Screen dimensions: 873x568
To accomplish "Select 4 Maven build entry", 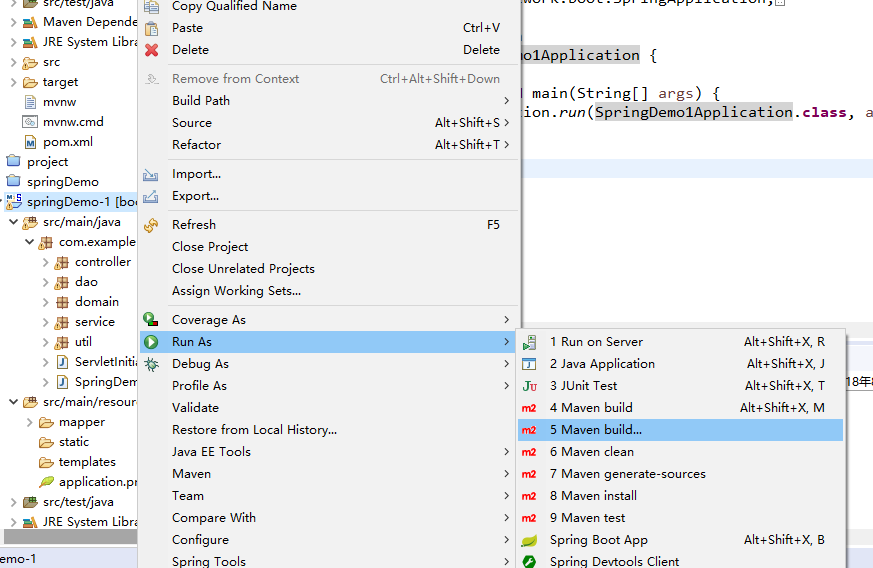I will pyautogui.click(x=680, y=408).
